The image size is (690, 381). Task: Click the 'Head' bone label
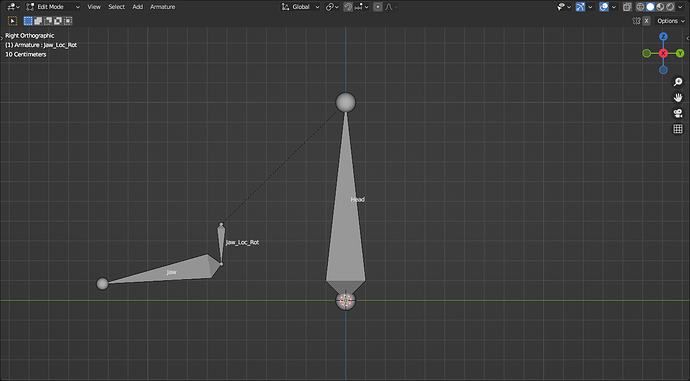357,199
